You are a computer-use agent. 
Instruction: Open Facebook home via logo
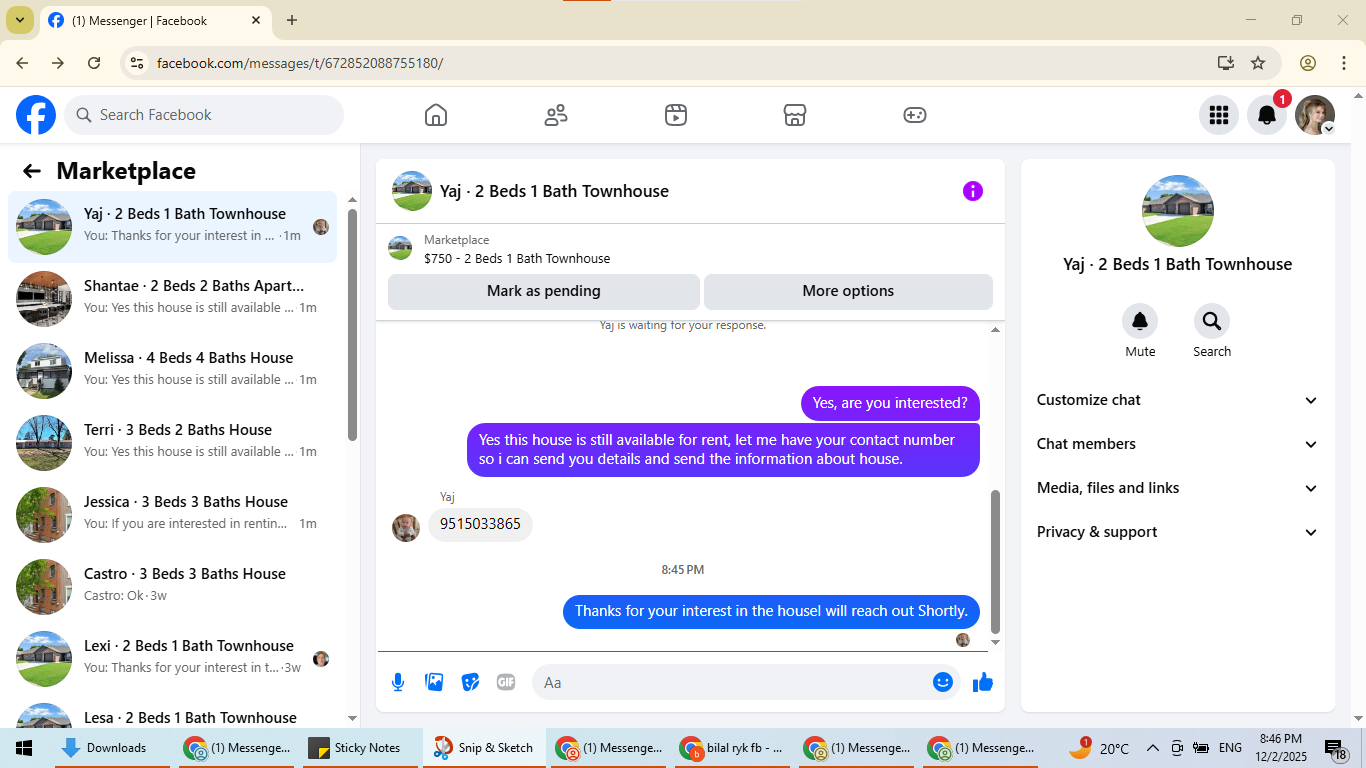click(36, 115)
